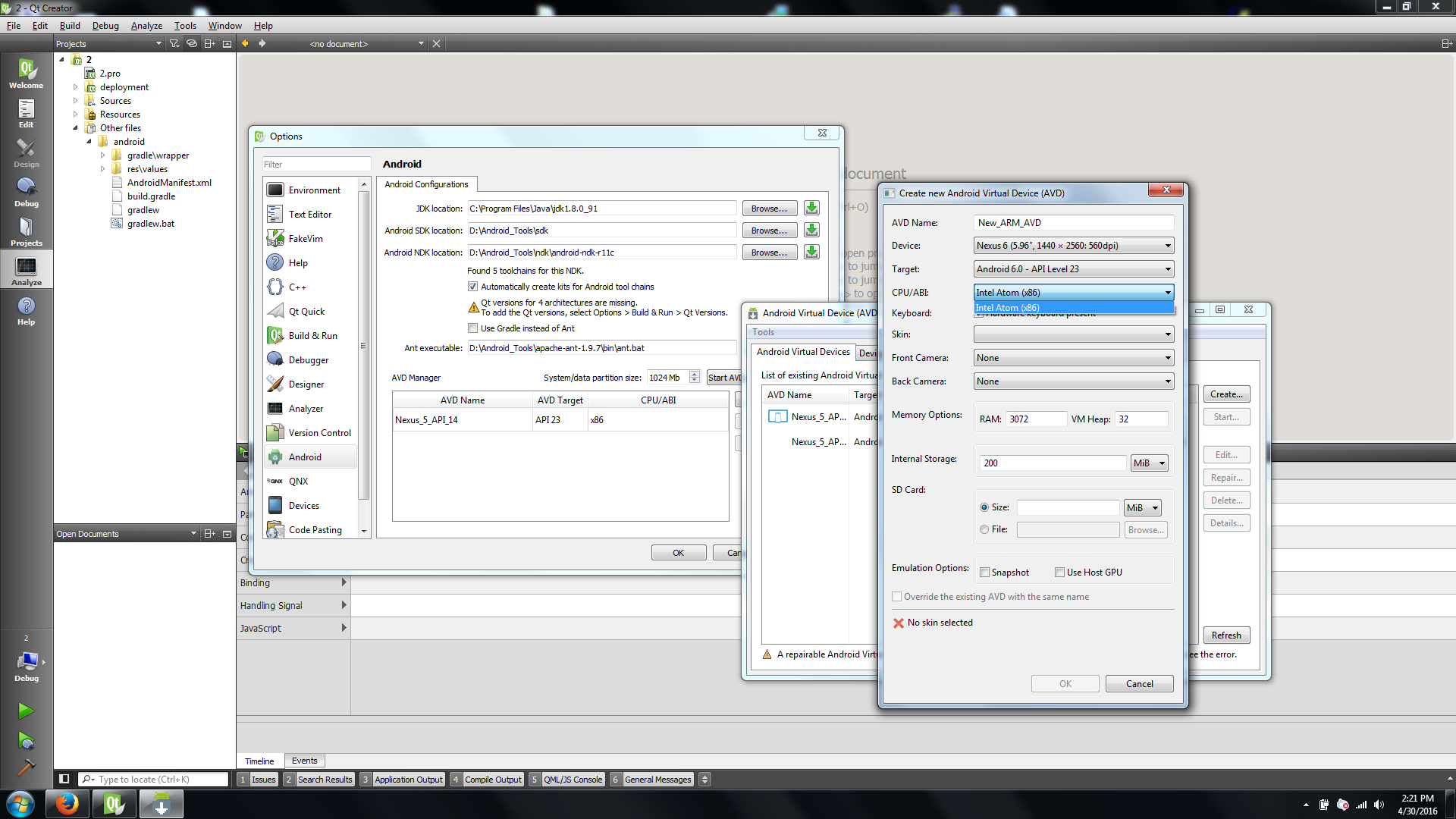Select Version Control options category
This screenshot has height=819, width=1456.
coord(311,433)
